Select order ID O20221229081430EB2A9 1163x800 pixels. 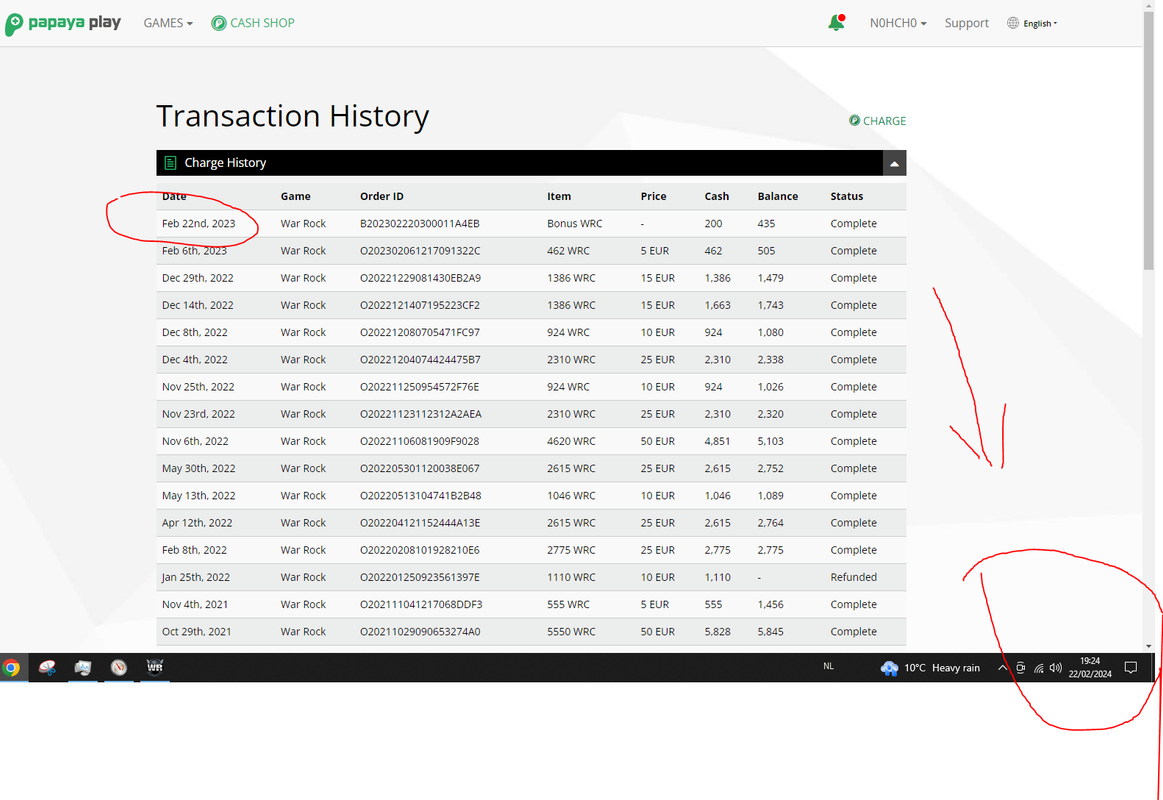420,278
